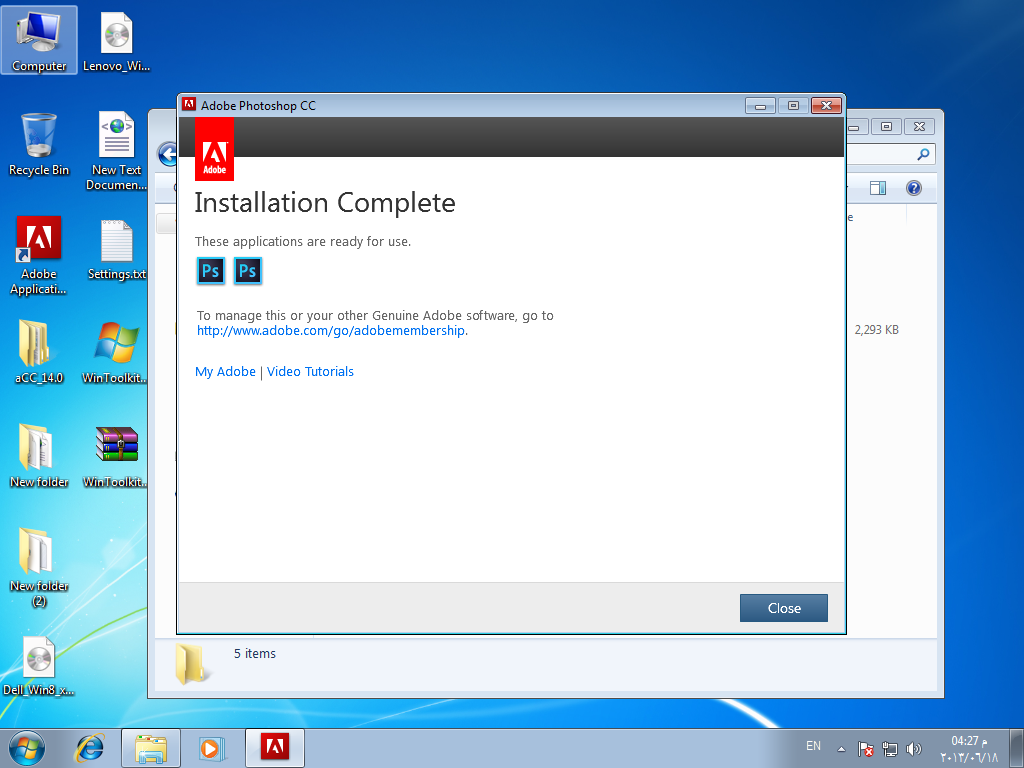Select the WinToolkit Windows-logo icon

coord(115,352)
